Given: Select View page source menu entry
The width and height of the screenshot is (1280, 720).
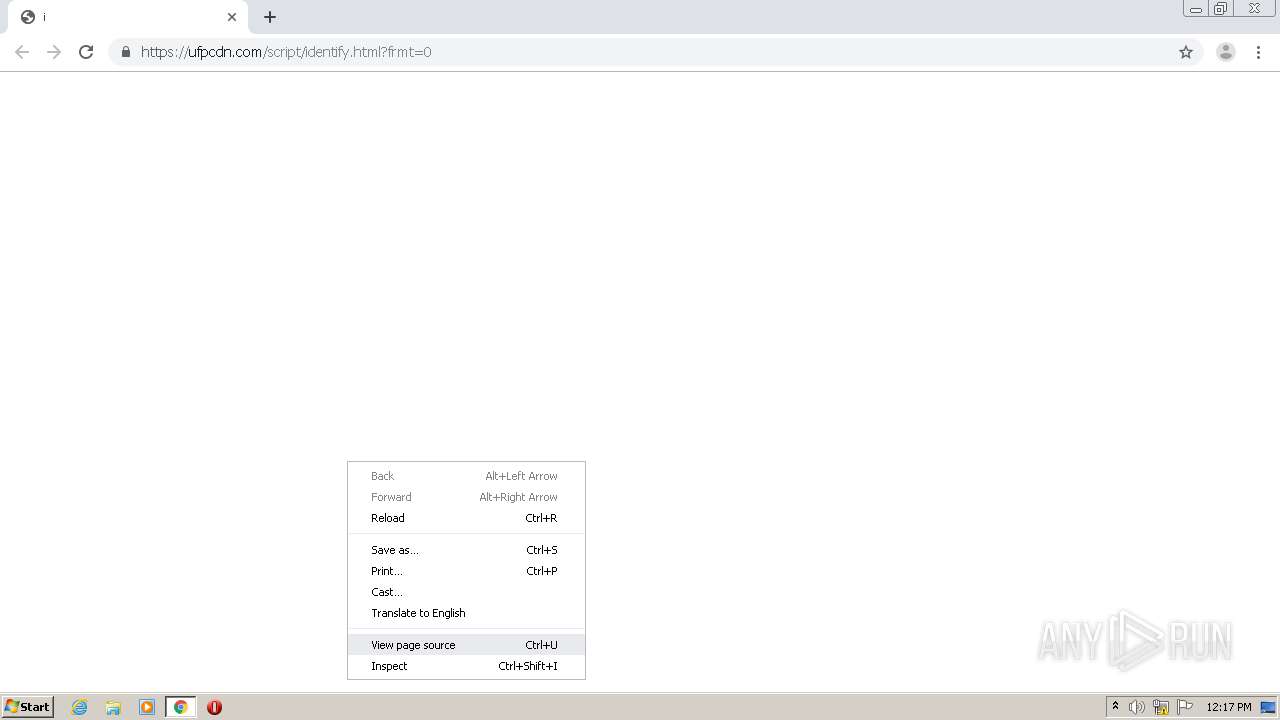Looking at the screenshot, I should [x=466, y=645].
